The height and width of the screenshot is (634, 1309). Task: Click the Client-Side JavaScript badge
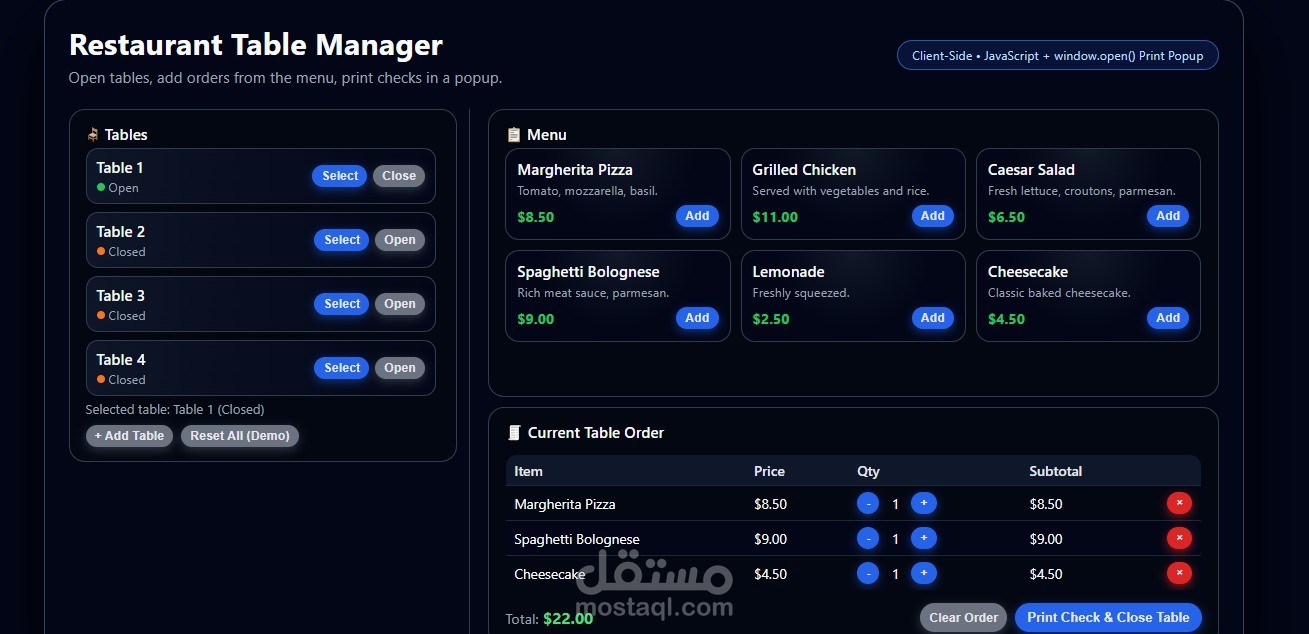point(1057,56)
